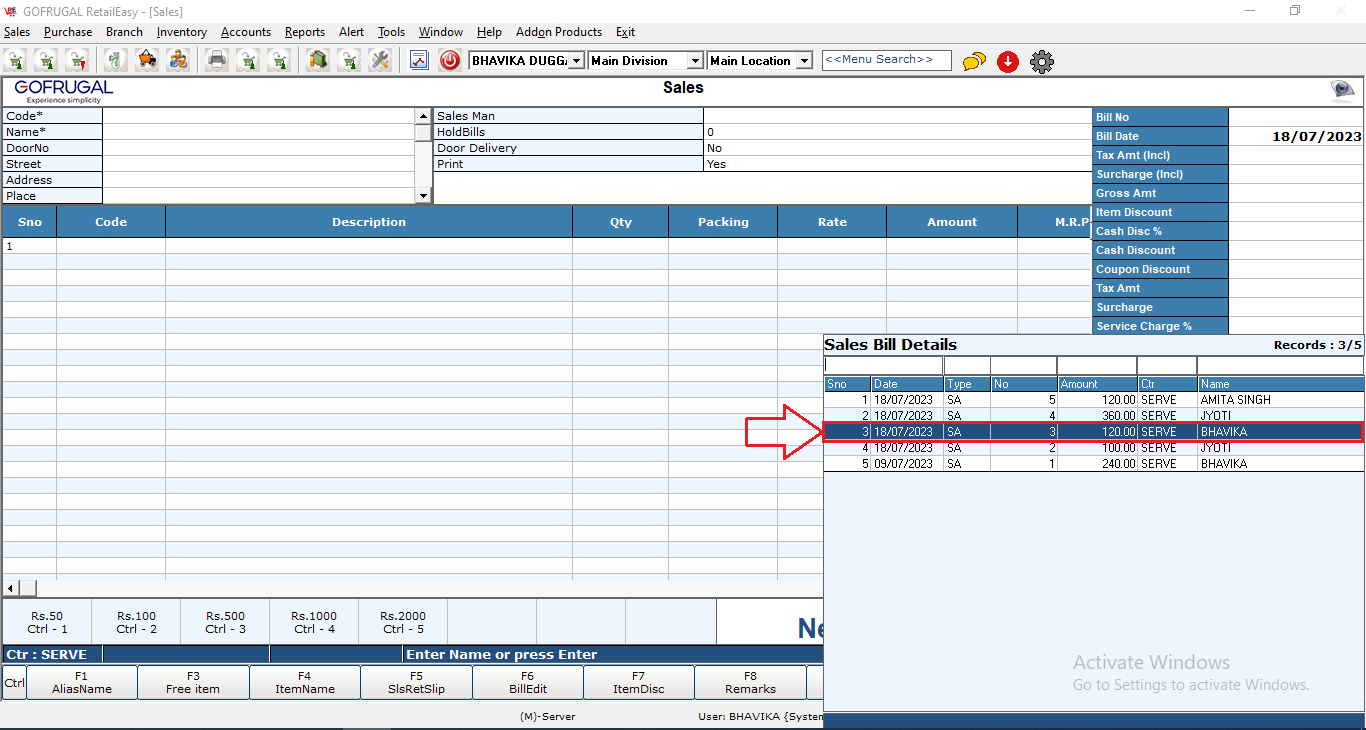Viewport: 1366px width, 730px height.
Task: Open the Inventory menu
Action: (x=181, y=32)
